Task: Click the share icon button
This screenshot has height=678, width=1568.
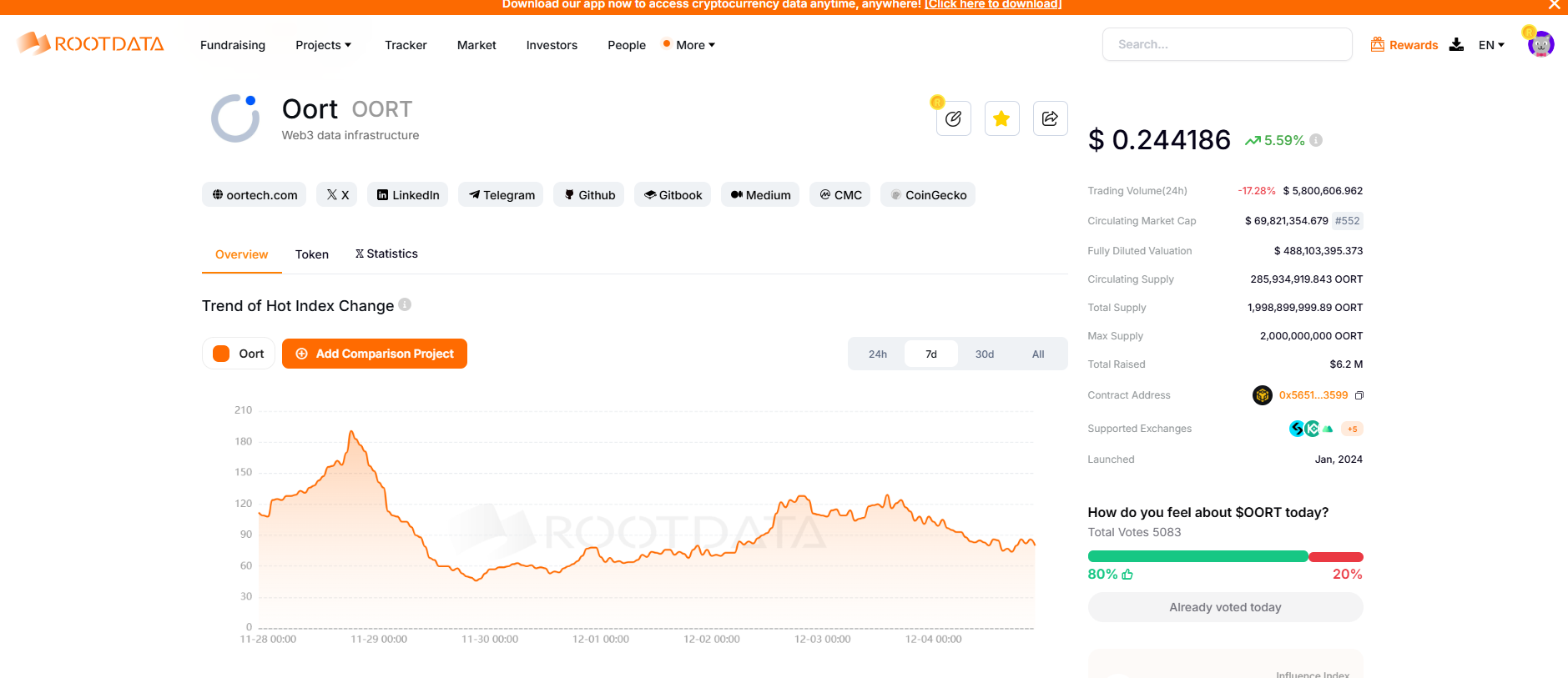Action: 1050,118
